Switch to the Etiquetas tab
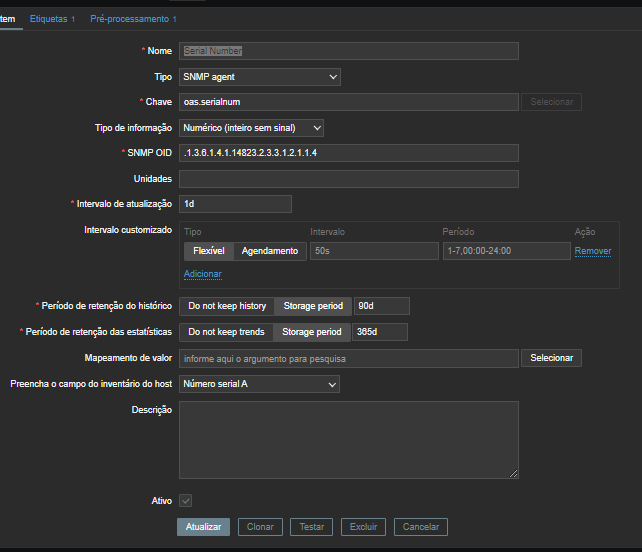The image size is (642, 552). [x=49, y=19]
